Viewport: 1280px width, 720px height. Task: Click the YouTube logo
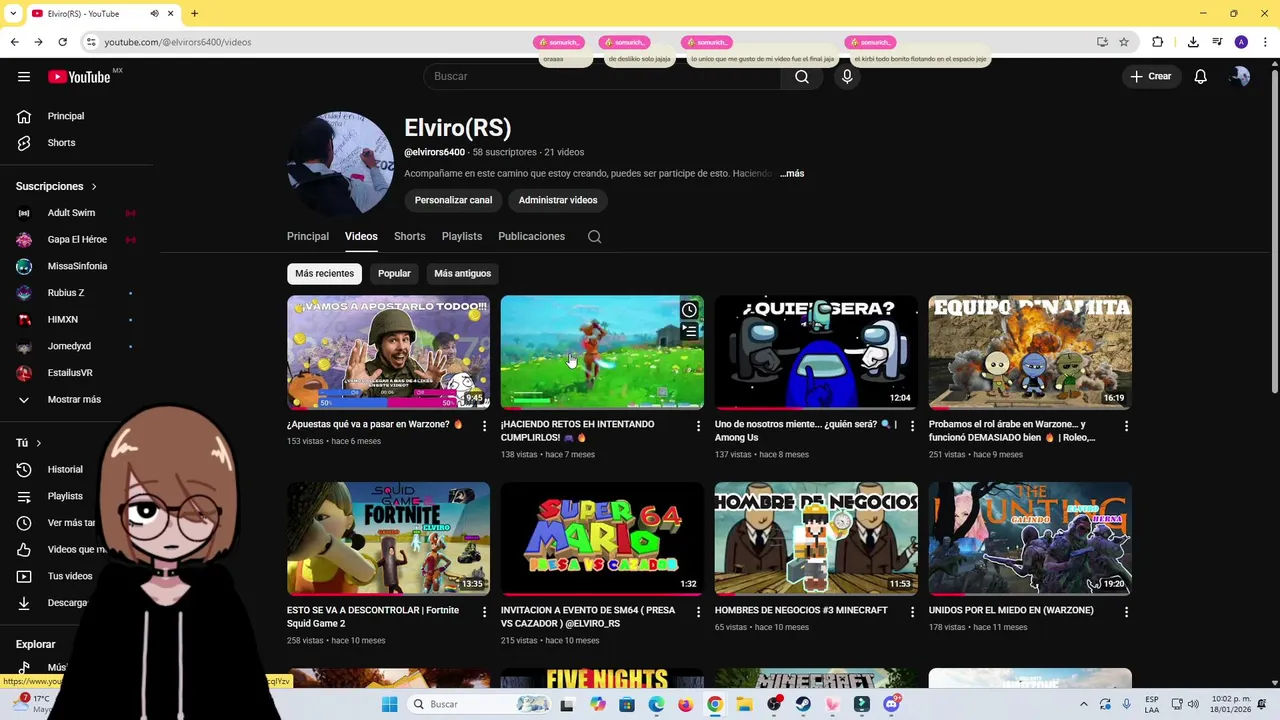tap(79, 77)
